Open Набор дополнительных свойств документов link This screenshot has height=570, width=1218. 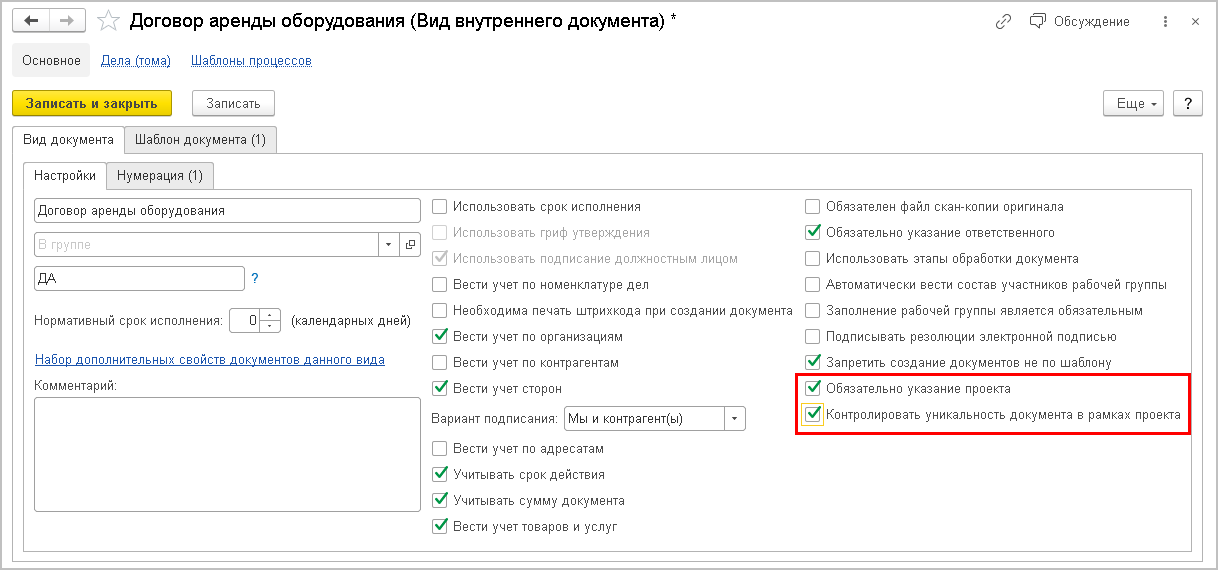coord(210,359)
